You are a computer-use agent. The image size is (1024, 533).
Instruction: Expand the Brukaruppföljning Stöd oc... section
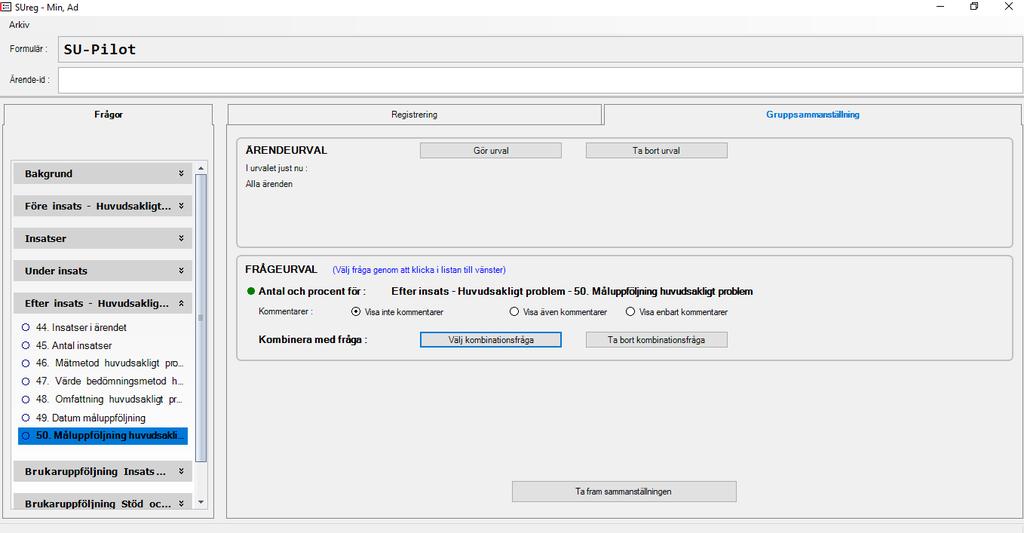[103, 502]
